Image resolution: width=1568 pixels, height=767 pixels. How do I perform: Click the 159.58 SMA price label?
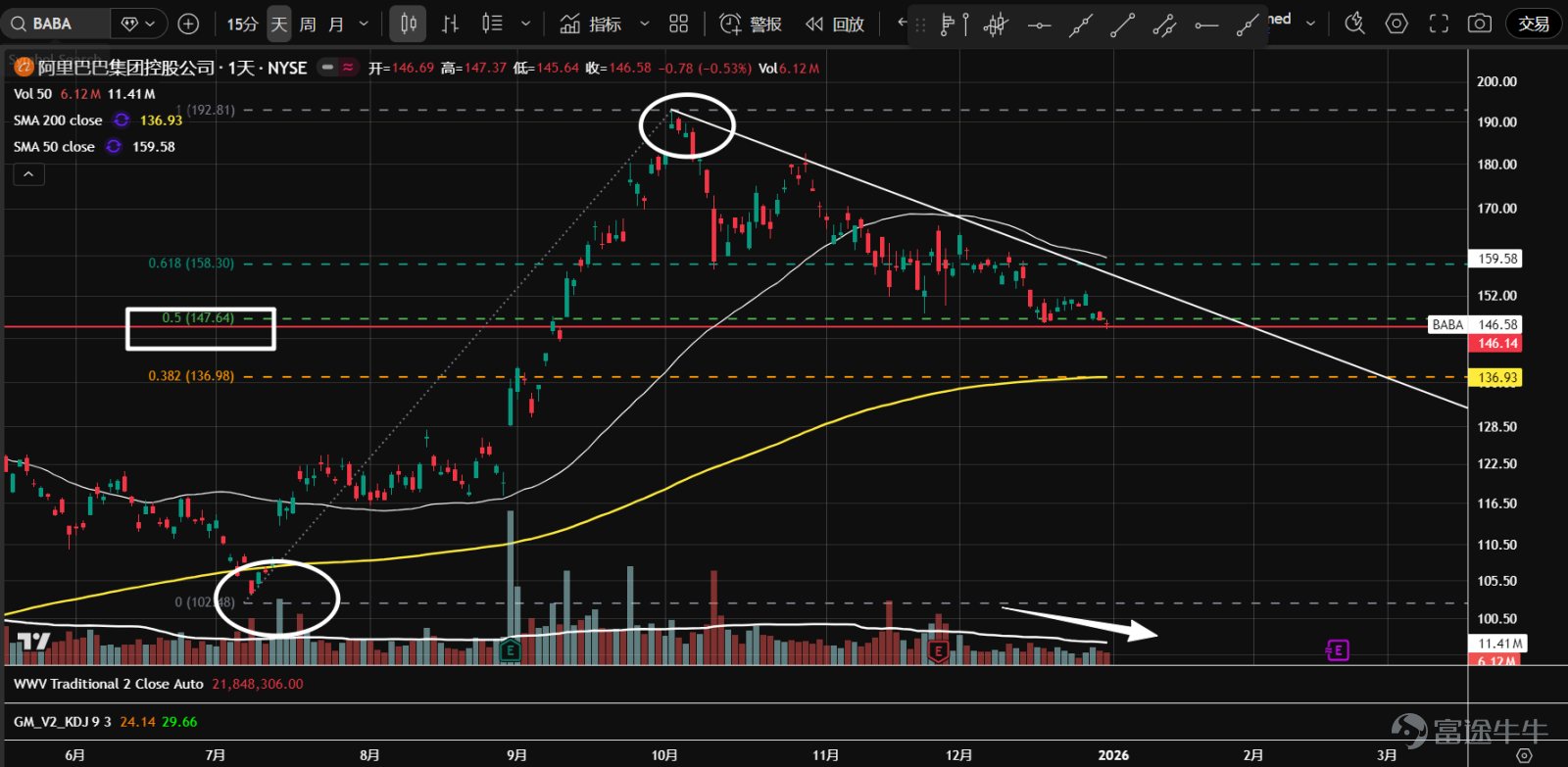point(1497,259)
